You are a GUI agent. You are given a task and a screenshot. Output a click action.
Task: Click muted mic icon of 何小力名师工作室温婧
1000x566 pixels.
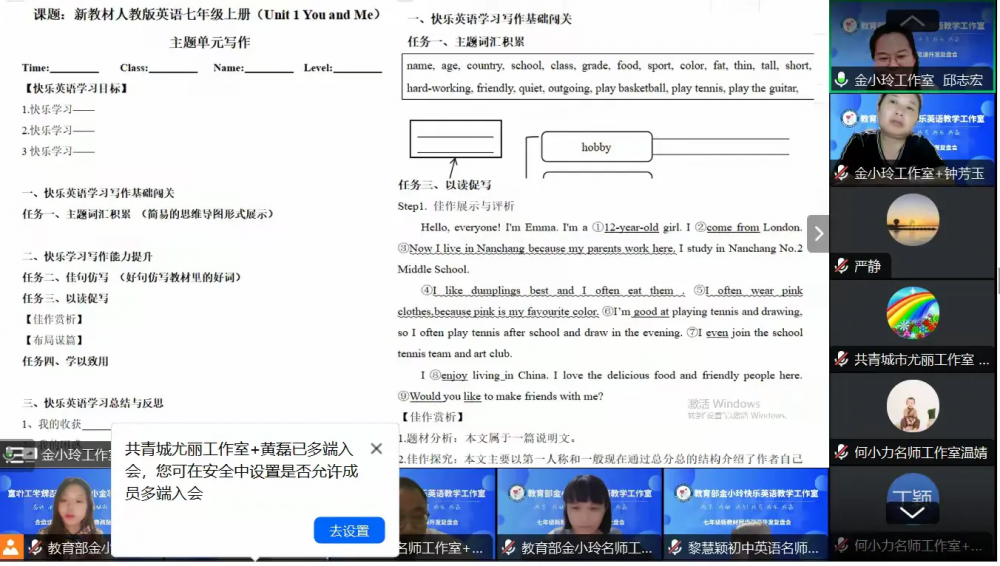841,452
